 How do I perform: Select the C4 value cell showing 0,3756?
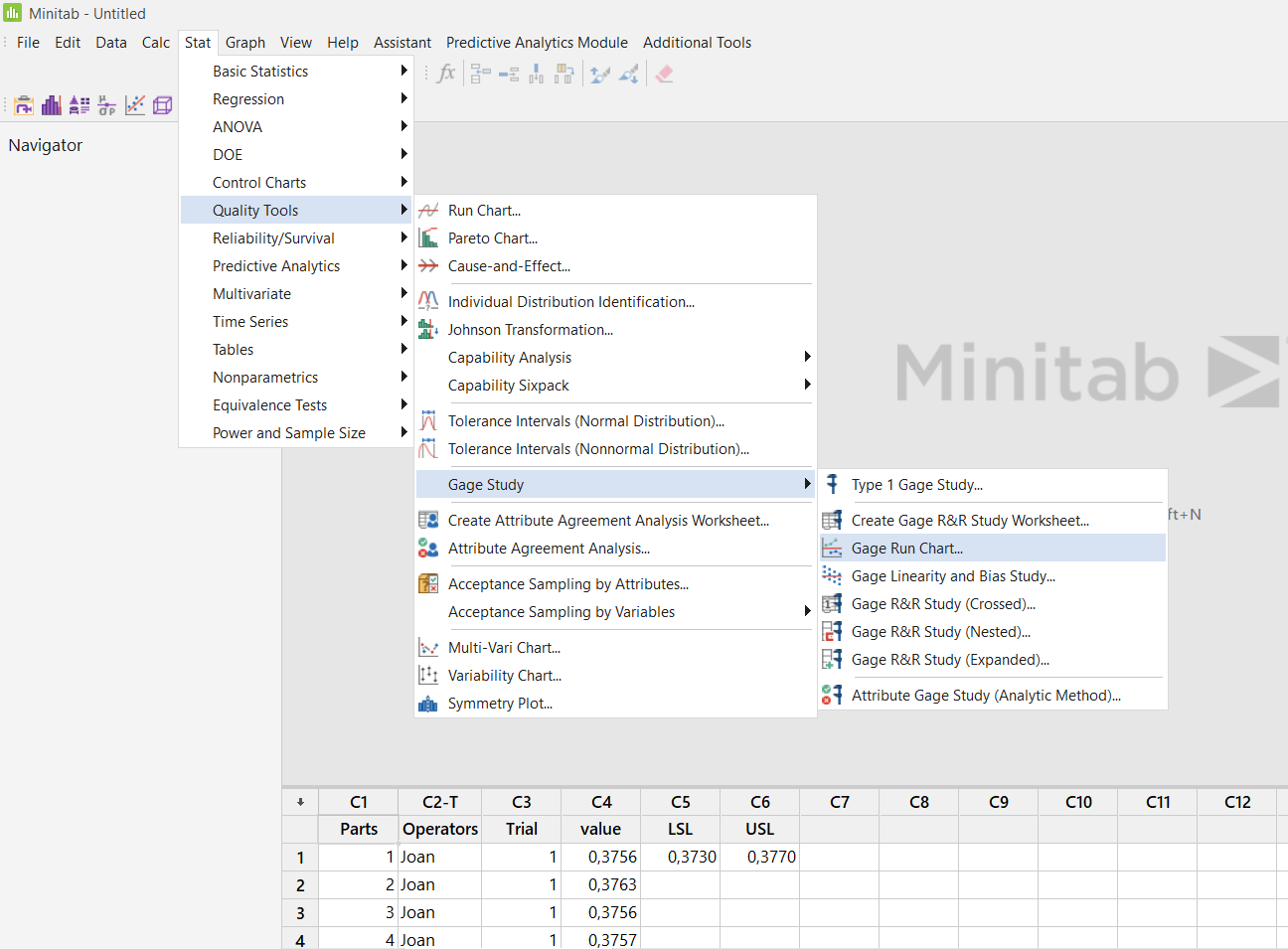click(x=600, y=857)
